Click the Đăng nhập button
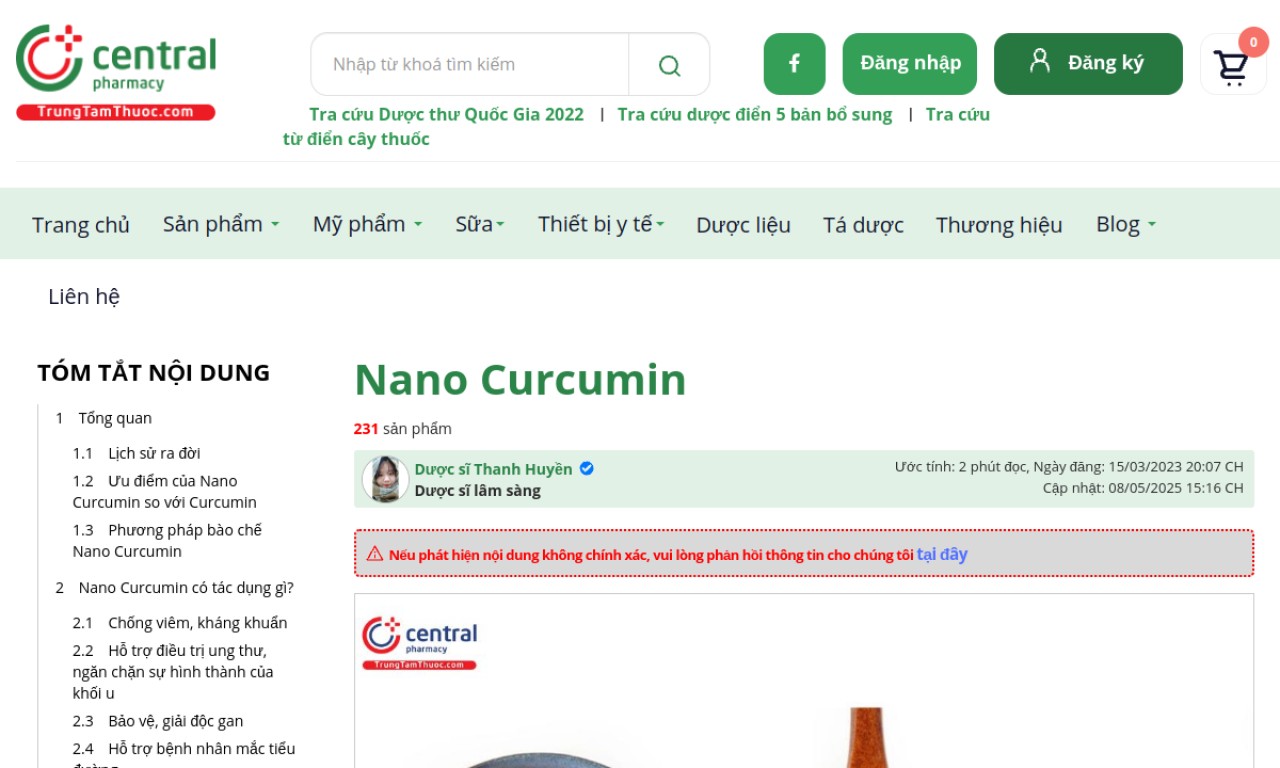Image resolution: width=1280 pixels, height=768 pixels. pyautogui.click(x=910, y=64)
